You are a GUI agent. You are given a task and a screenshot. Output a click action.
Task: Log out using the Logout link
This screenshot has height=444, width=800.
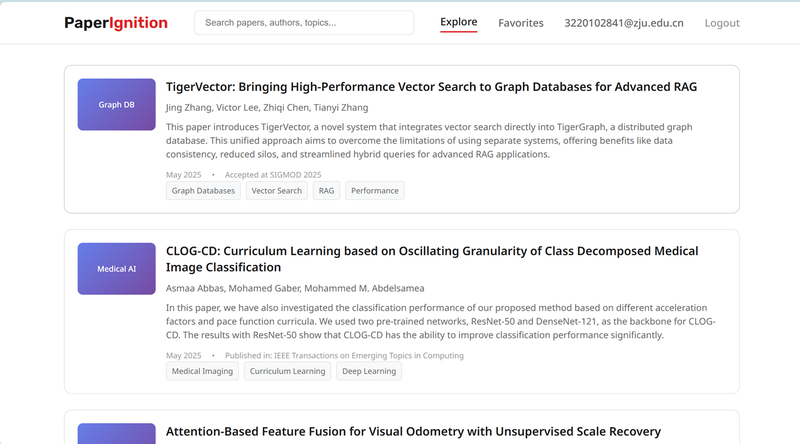(x=722, y=23)
